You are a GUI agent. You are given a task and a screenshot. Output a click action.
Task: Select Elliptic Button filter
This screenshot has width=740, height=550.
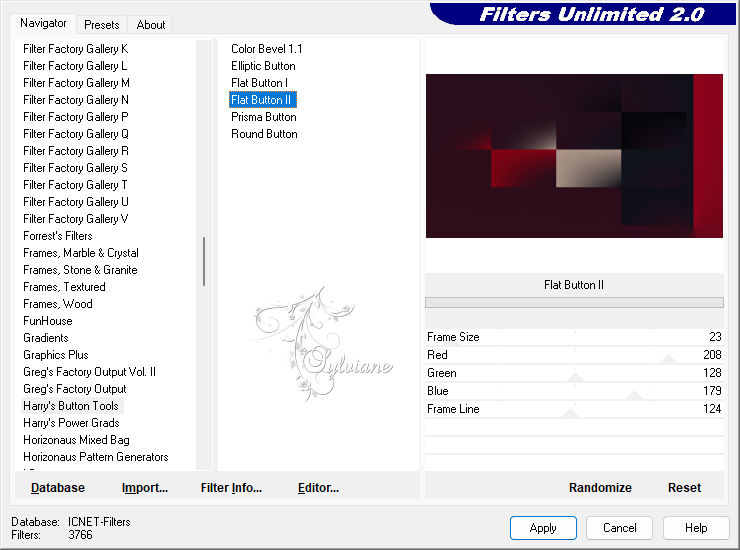pos(263,66)
